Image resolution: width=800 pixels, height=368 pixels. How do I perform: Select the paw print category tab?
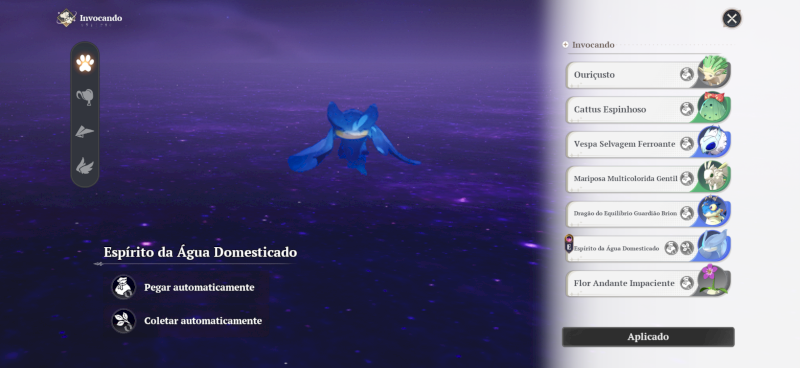85,63
